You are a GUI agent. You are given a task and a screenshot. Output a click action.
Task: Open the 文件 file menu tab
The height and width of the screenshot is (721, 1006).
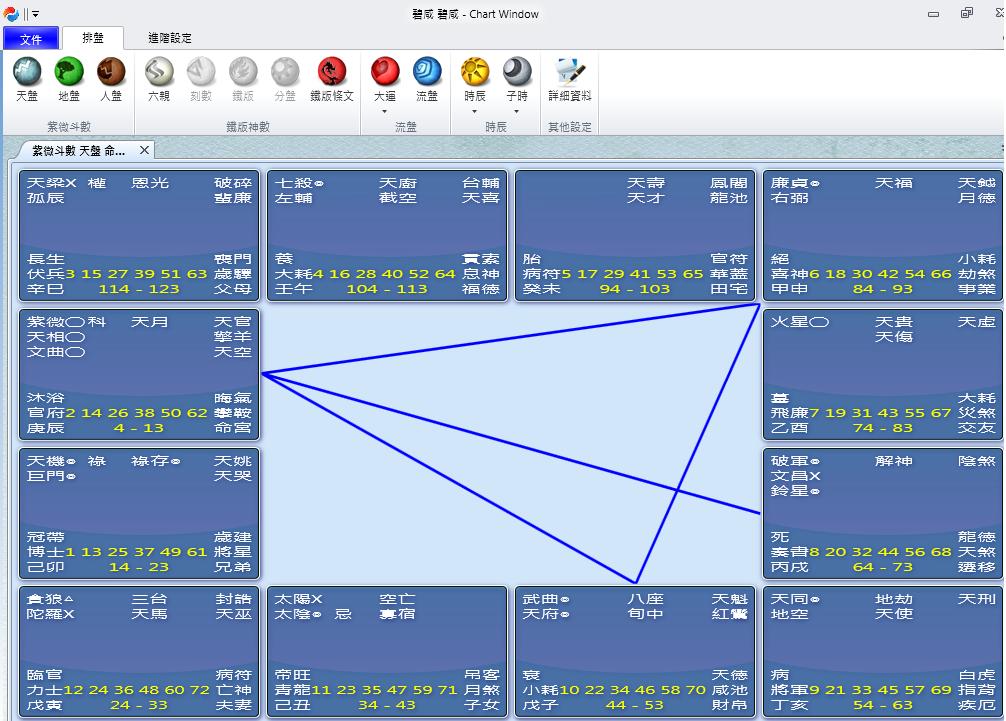(x=31, y=39)
